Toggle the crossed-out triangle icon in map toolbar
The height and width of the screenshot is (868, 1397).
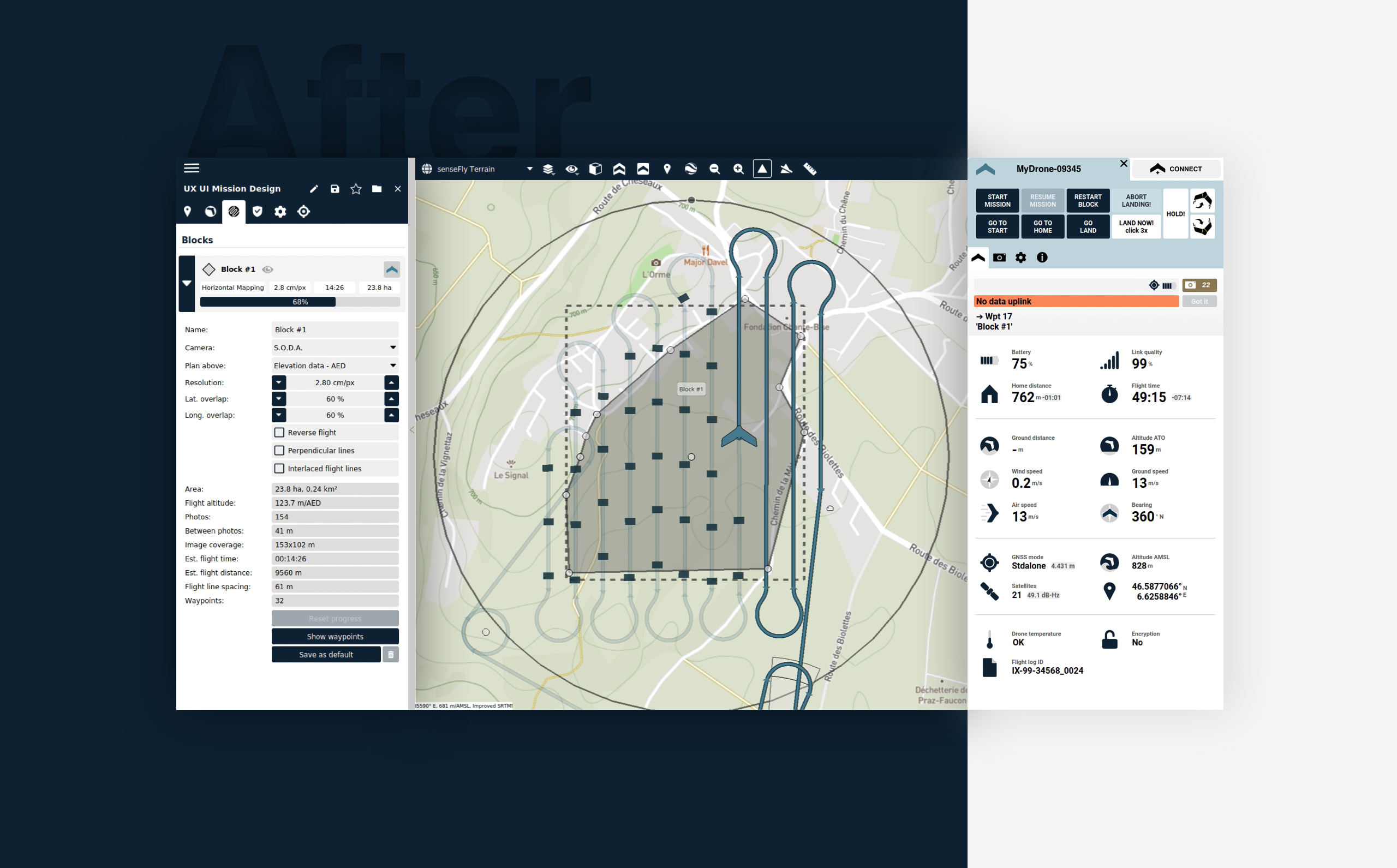coord(786,169)
